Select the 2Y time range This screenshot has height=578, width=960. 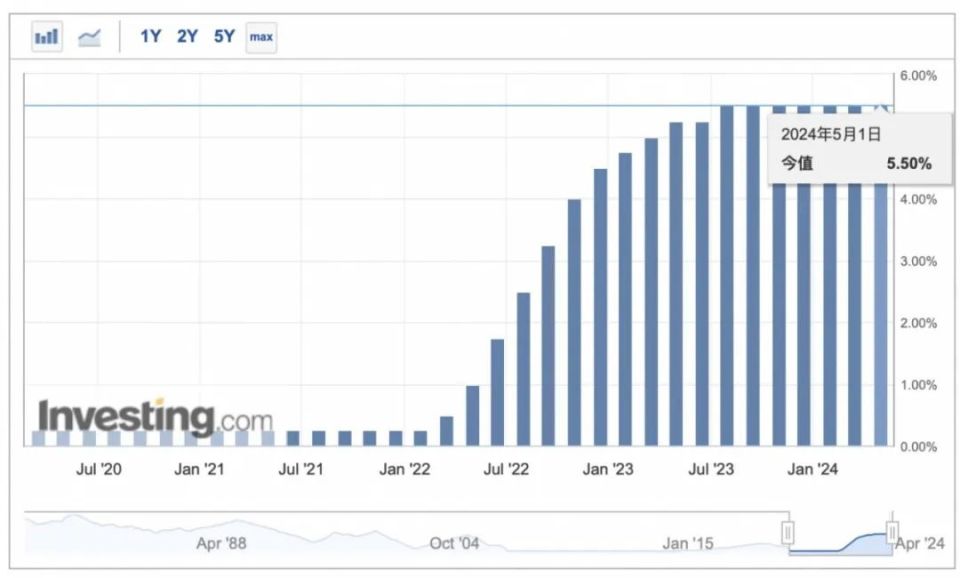point(187,37)
